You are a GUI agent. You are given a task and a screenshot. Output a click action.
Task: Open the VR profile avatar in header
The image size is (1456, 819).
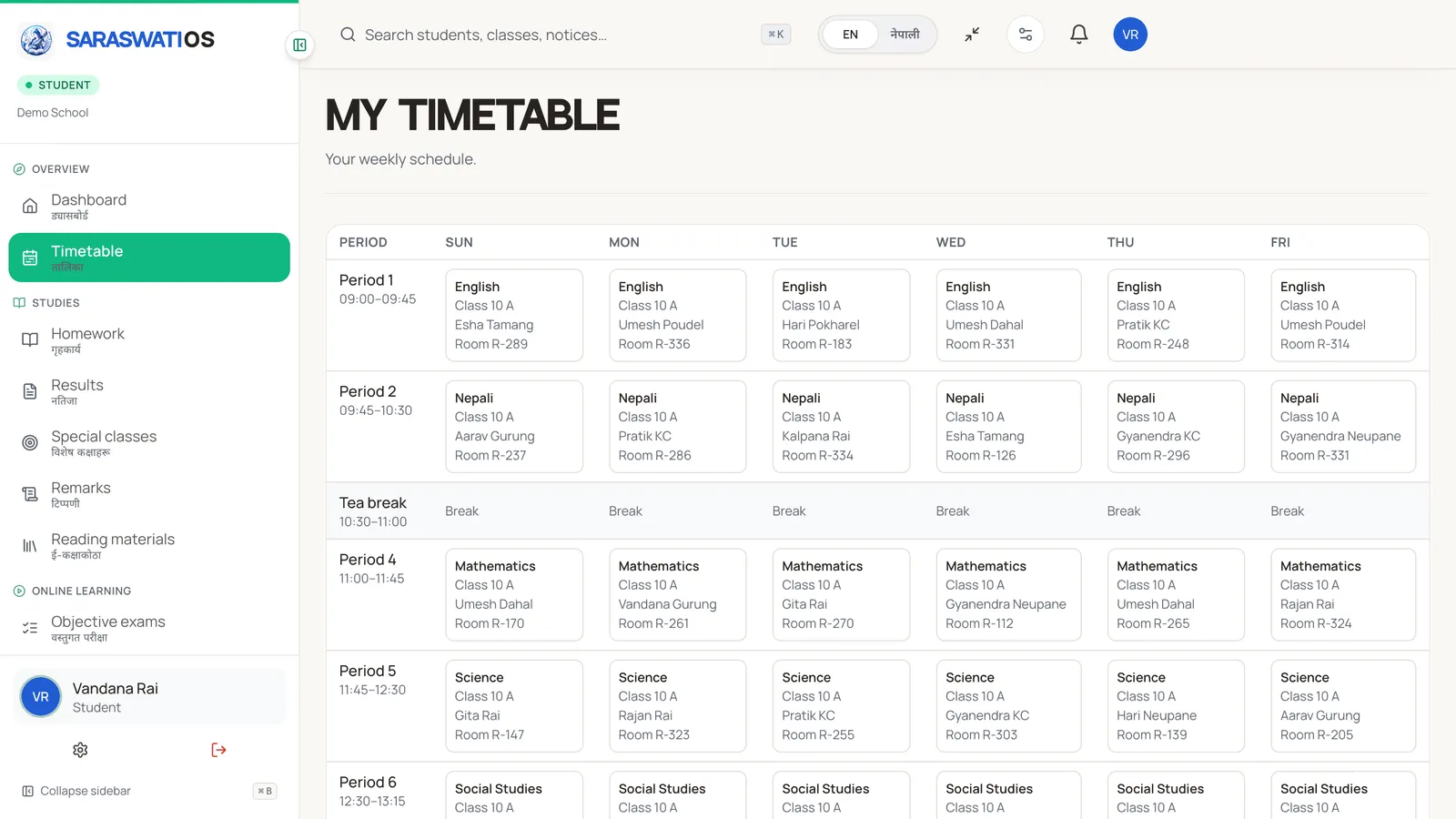coord(1130,35)
